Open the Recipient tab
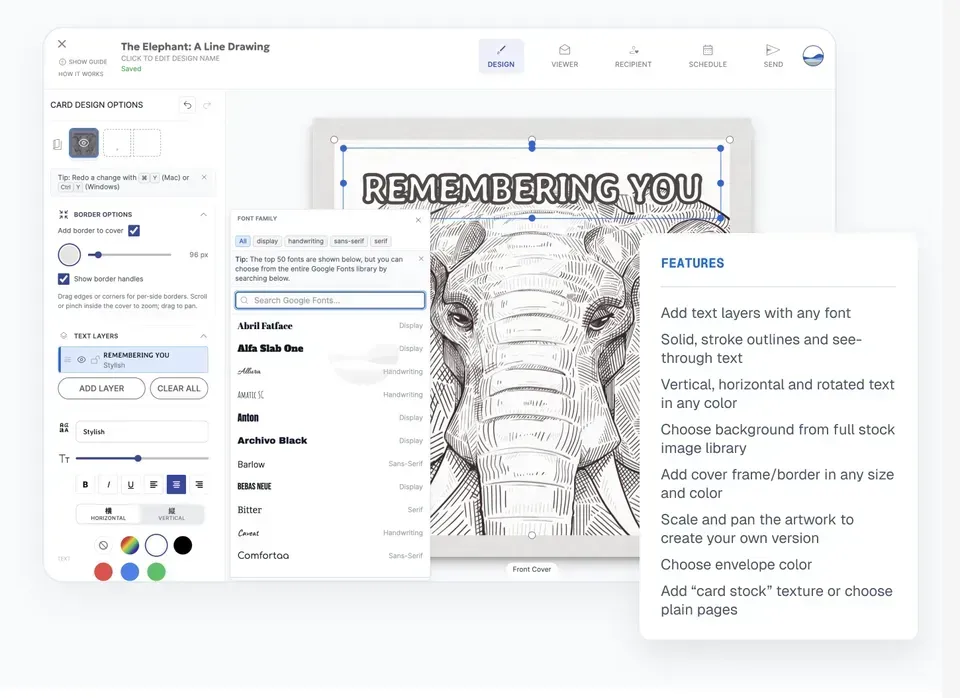The height and width of the screenshot is (698, 960). [633, 56]
